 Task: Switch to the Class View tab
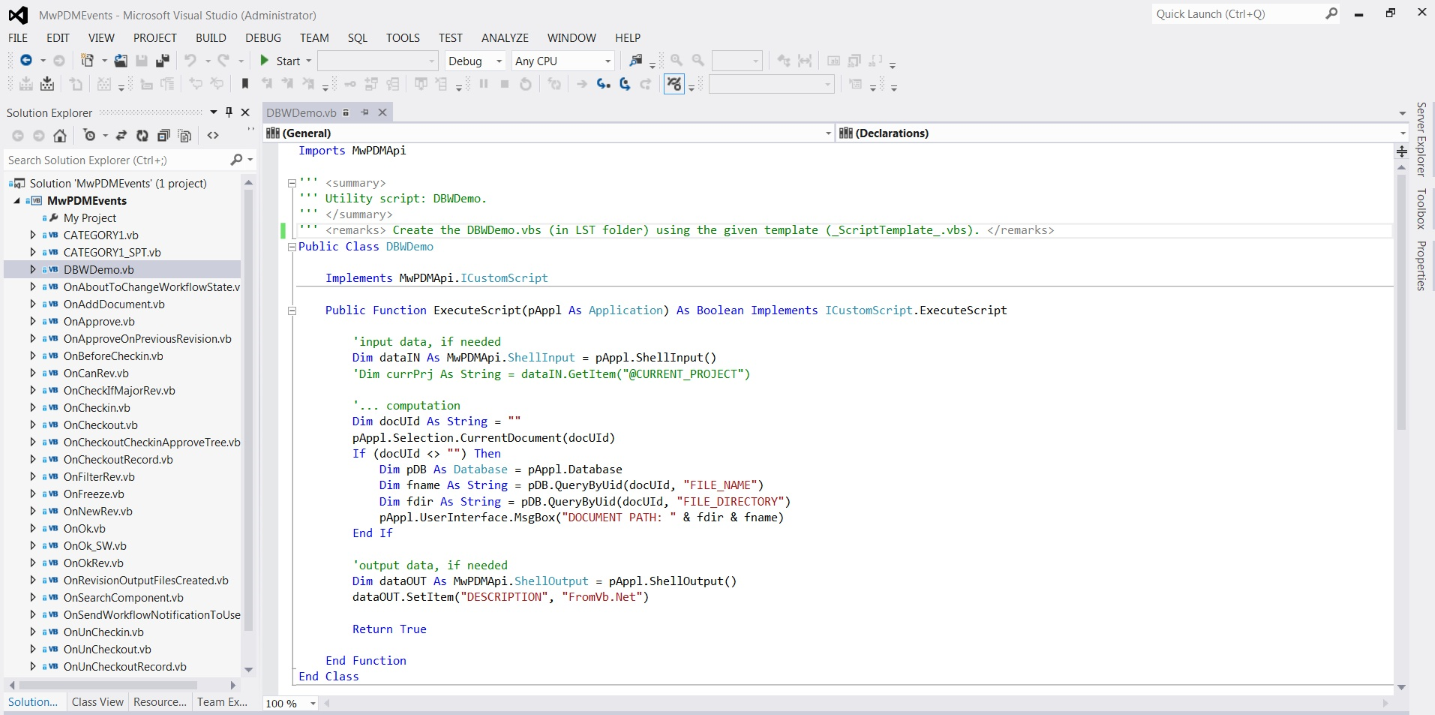pyautogui.click(x=98, y=702)
